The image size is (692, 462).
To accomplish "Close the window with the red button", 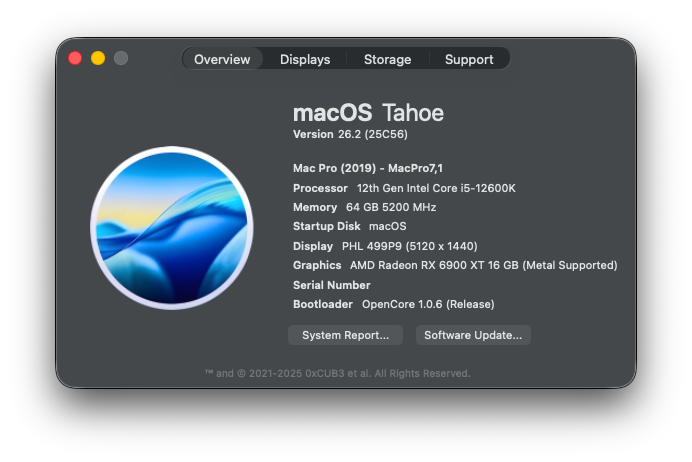I will tap(75, 58).
